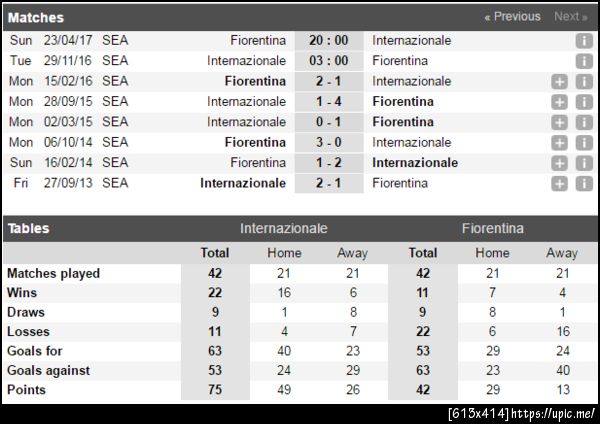Click Fiorentina header in Tables section
Viewport: 600px width, 424px height.
click(492, 228)
